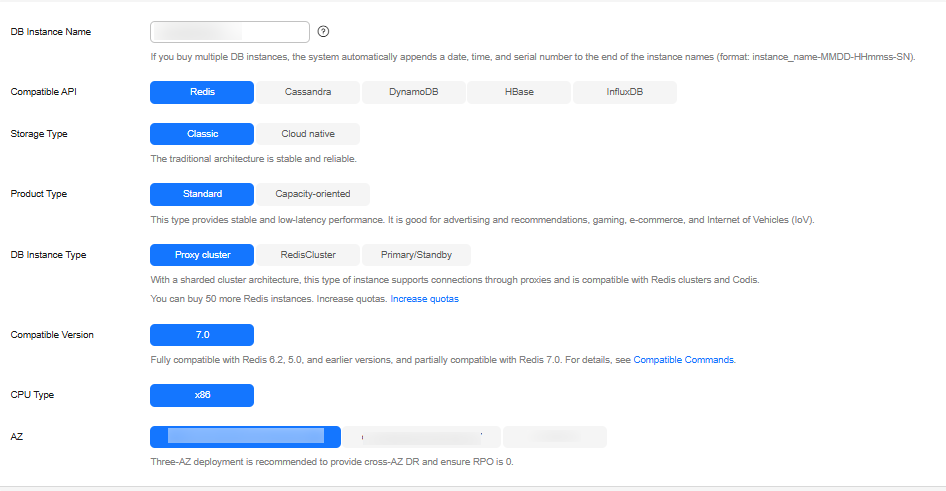Select the third AZ option
The image size is (946, 491).
[x=554, y=437]
